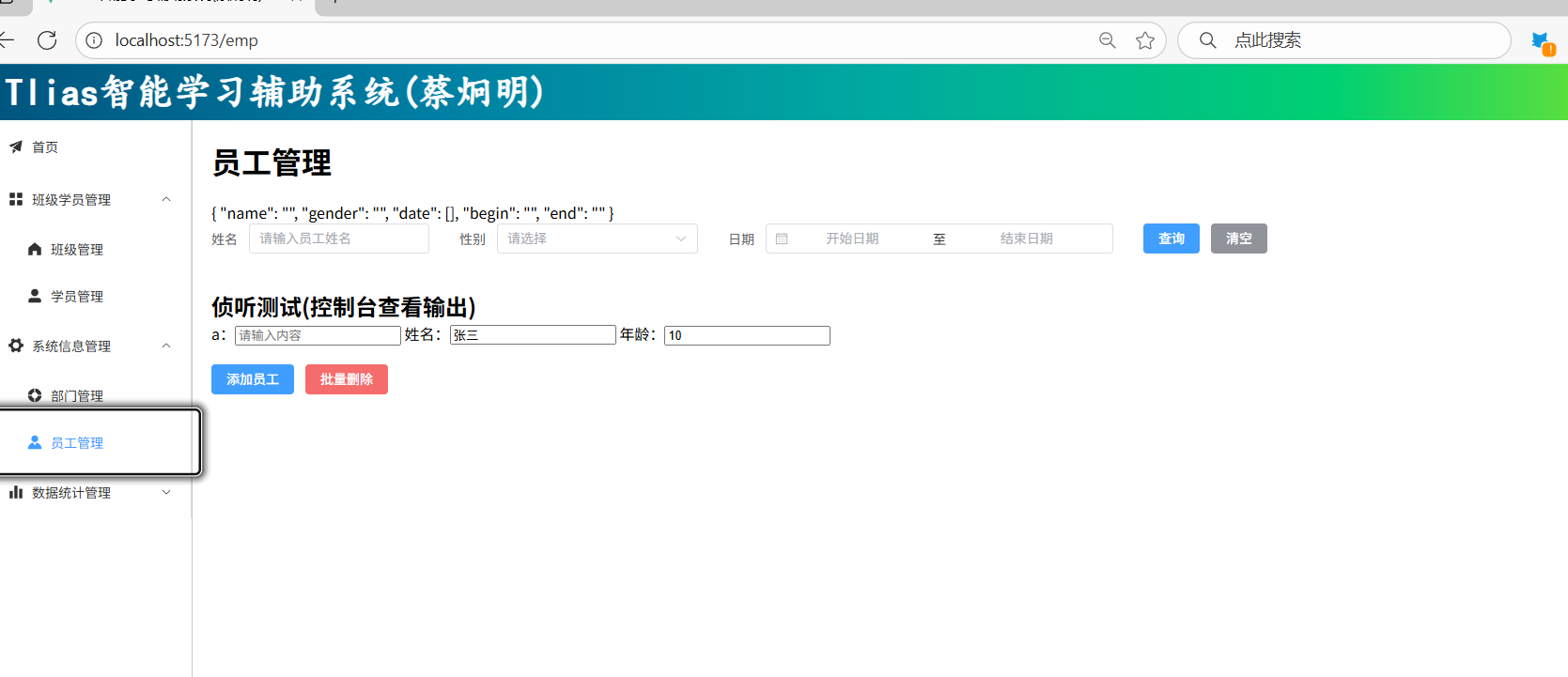
Task: Collapse the 系统信息管理 submenu
Action: [x=166, y=346]
